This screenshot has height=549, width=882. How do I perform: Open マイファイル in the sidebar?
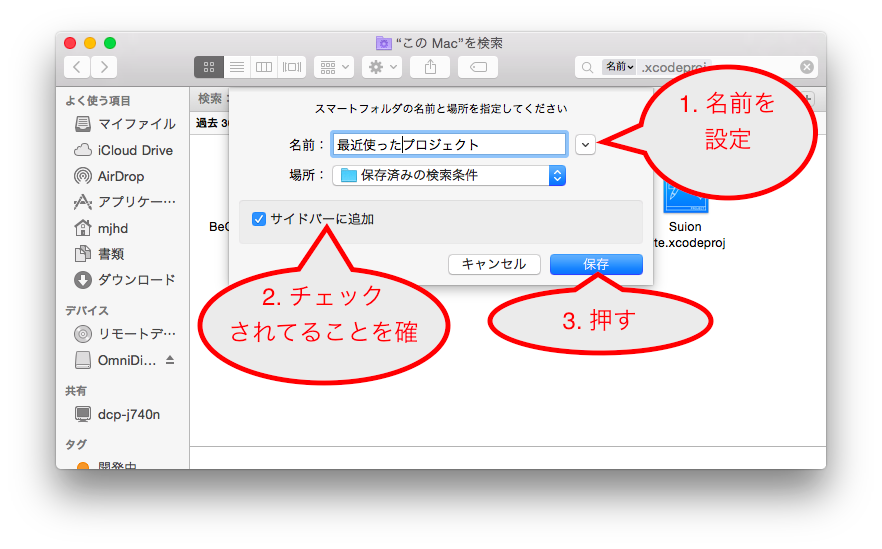[126, 124]
